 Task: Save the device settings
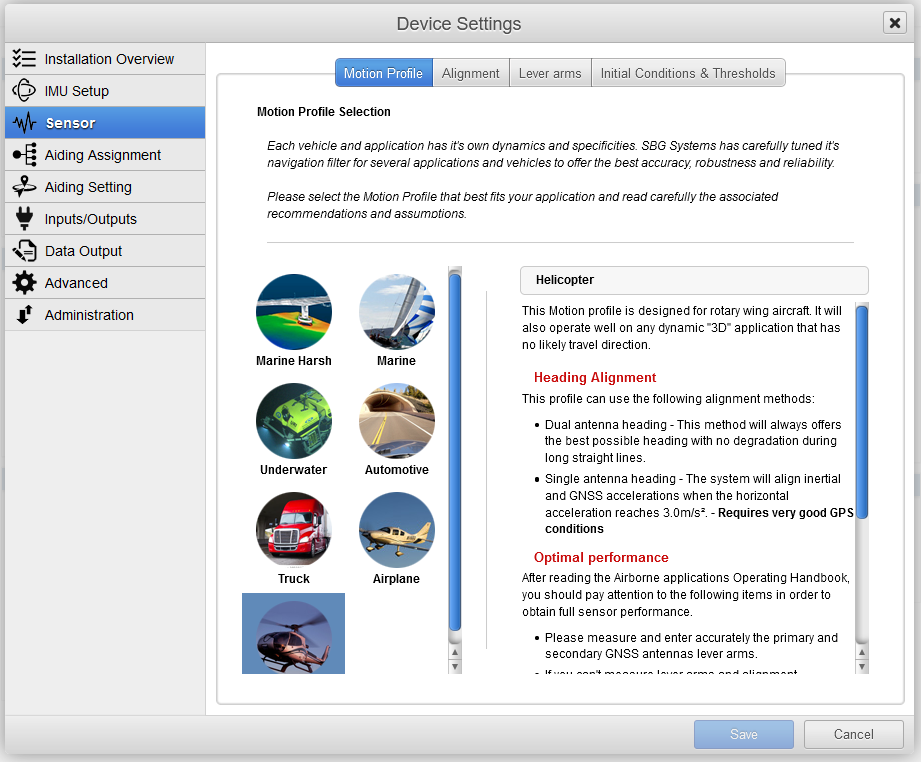pos(744,734)
